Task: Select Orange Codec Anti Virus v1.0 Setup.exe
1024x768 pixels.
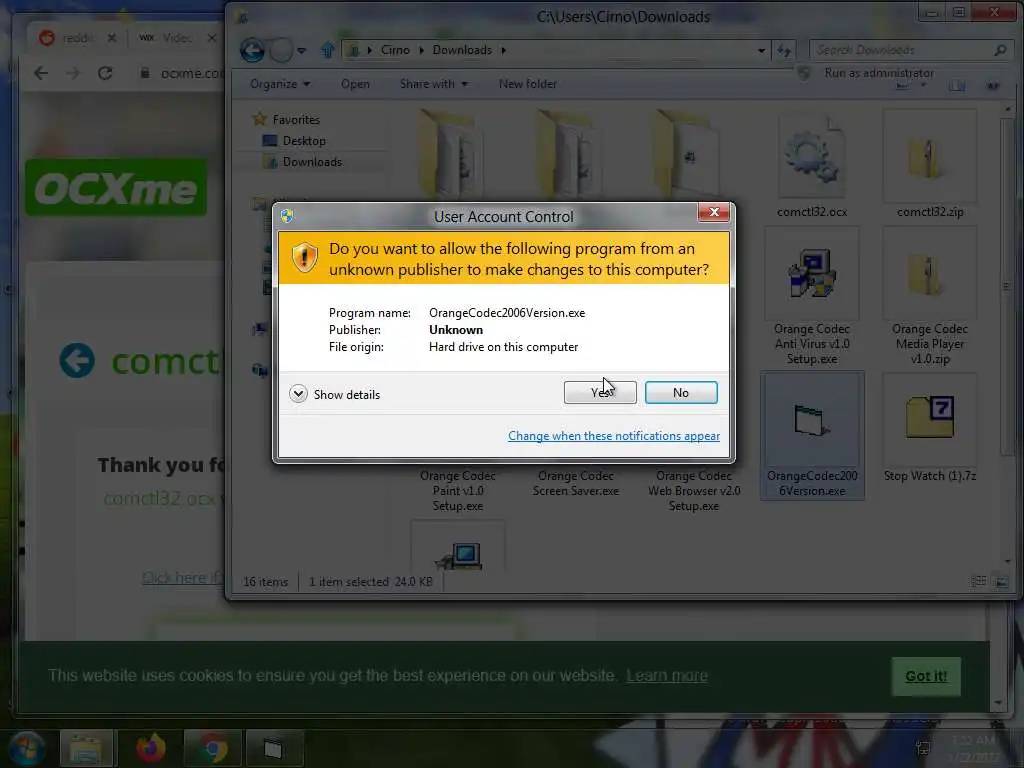Action: tap(811, 298)
